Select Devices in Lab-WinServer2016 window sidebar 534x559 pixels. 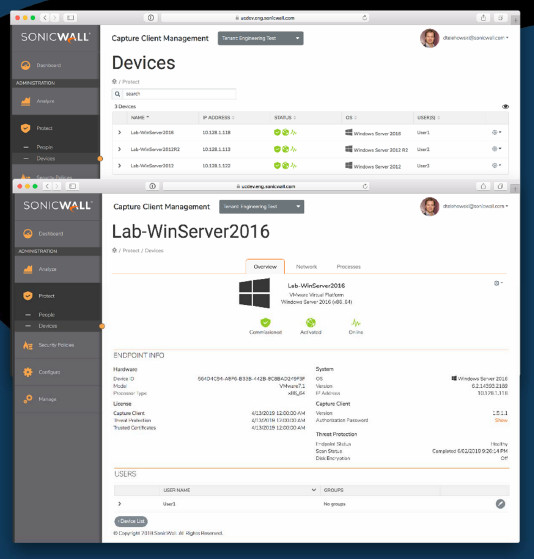tap(48, 326)
